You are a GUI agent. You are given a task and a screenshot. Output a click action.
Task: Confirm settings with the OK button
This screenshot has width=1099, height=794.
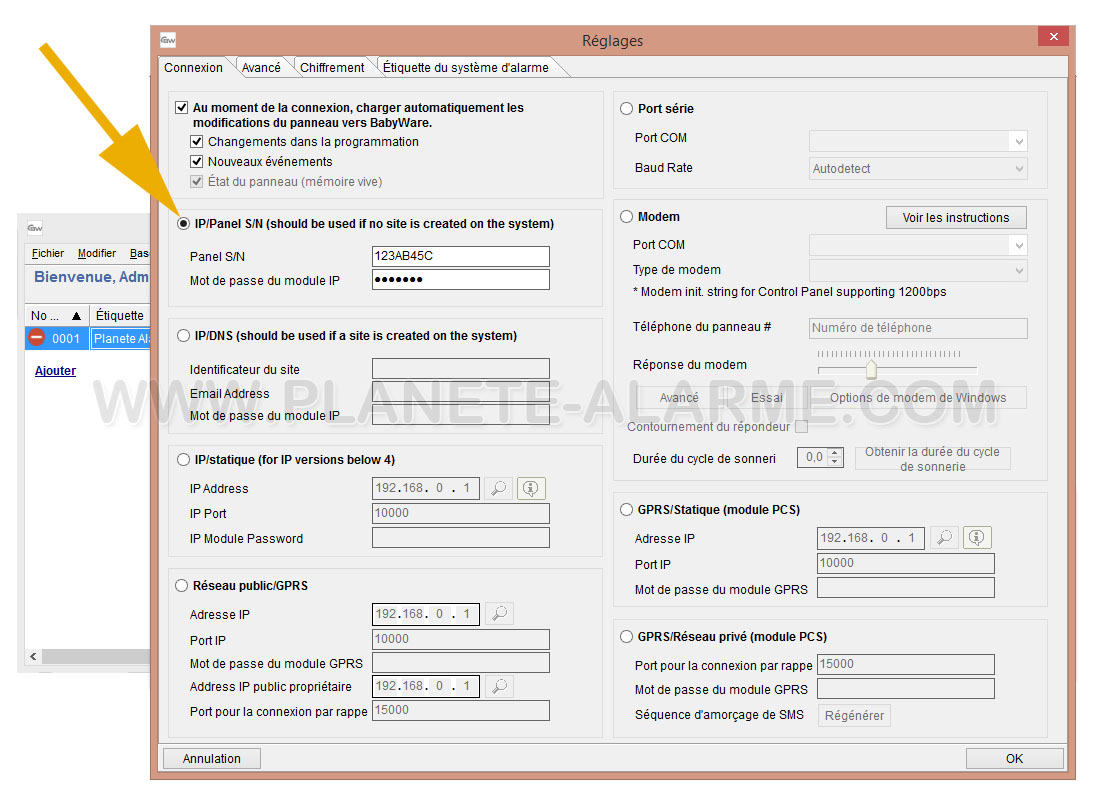point(1014,758)
